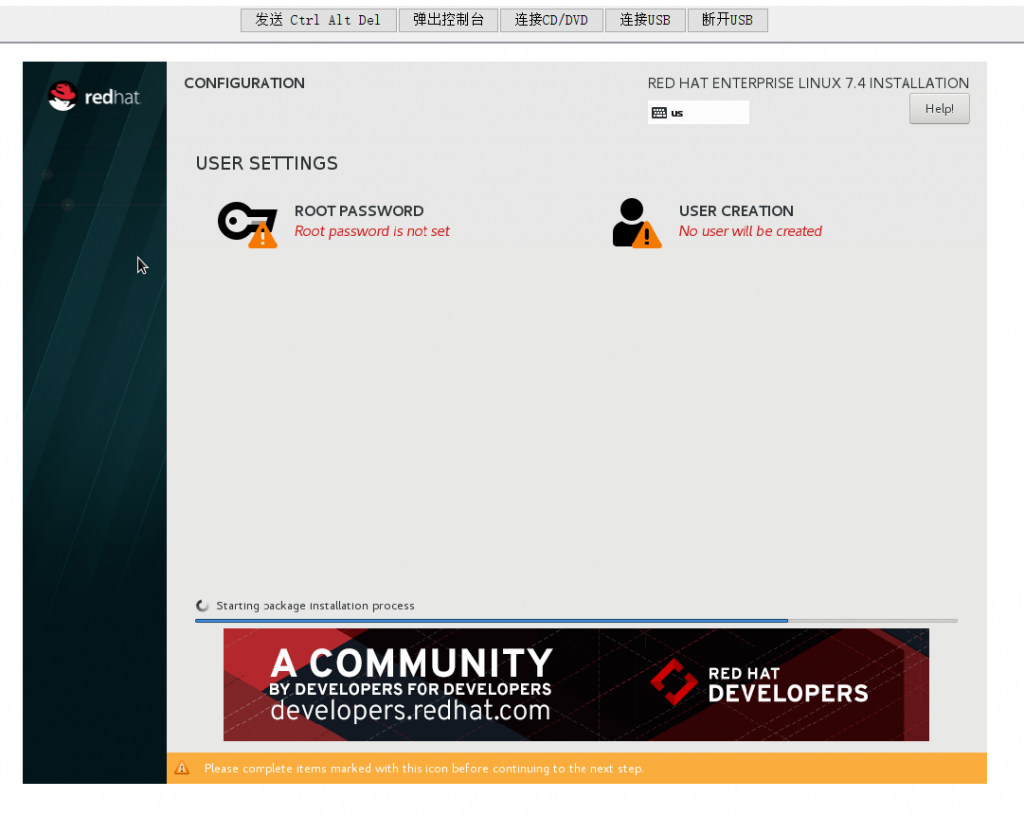Click the USER SETTINGS heading
The height and width of the screenshot is (817, 1024).
click(x=266, y=163)
